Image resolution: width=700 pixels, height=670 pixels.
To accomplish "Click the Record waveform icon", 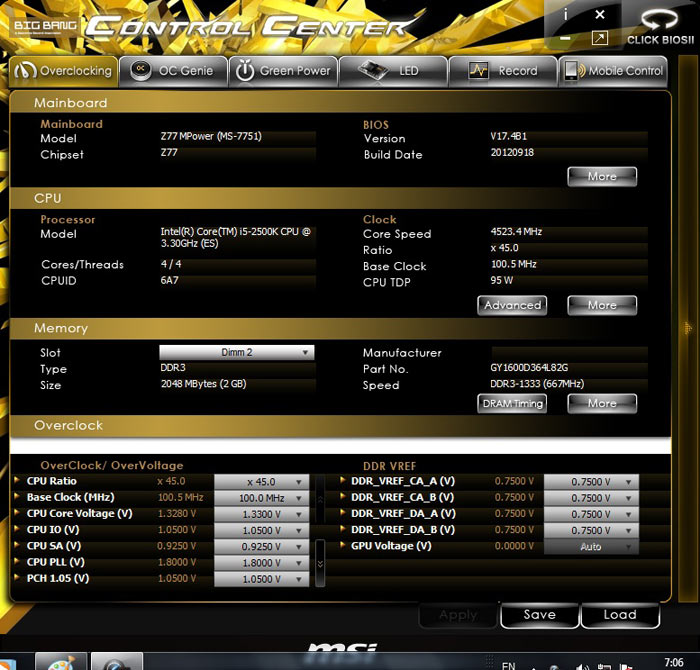I will tap(478, 71).
